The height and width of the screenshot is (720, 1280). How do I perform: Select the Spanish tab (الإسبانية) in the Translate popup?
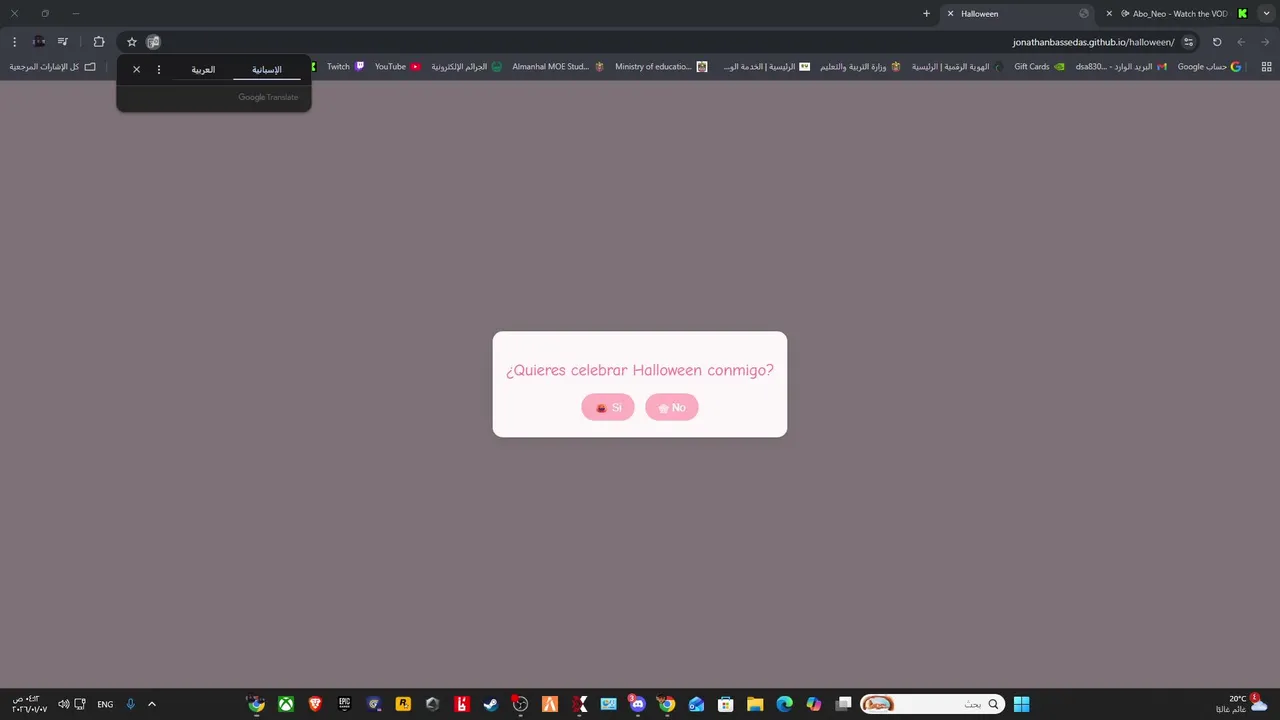(266, 70)
